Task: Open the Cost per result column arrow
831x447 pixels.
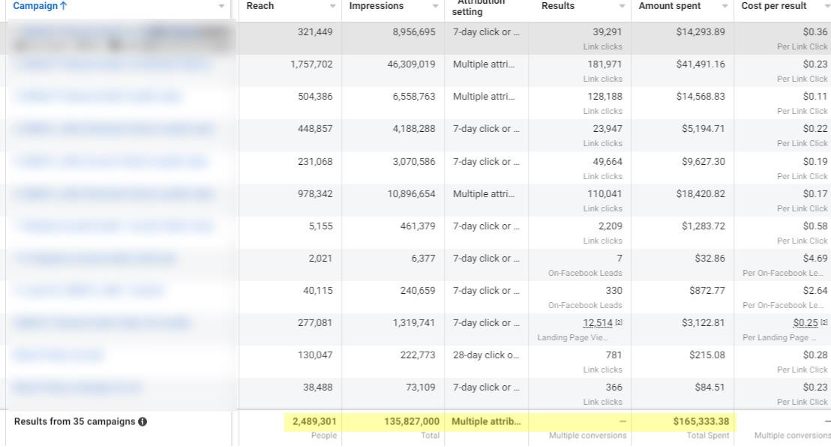Action: (x=824, y=7)
